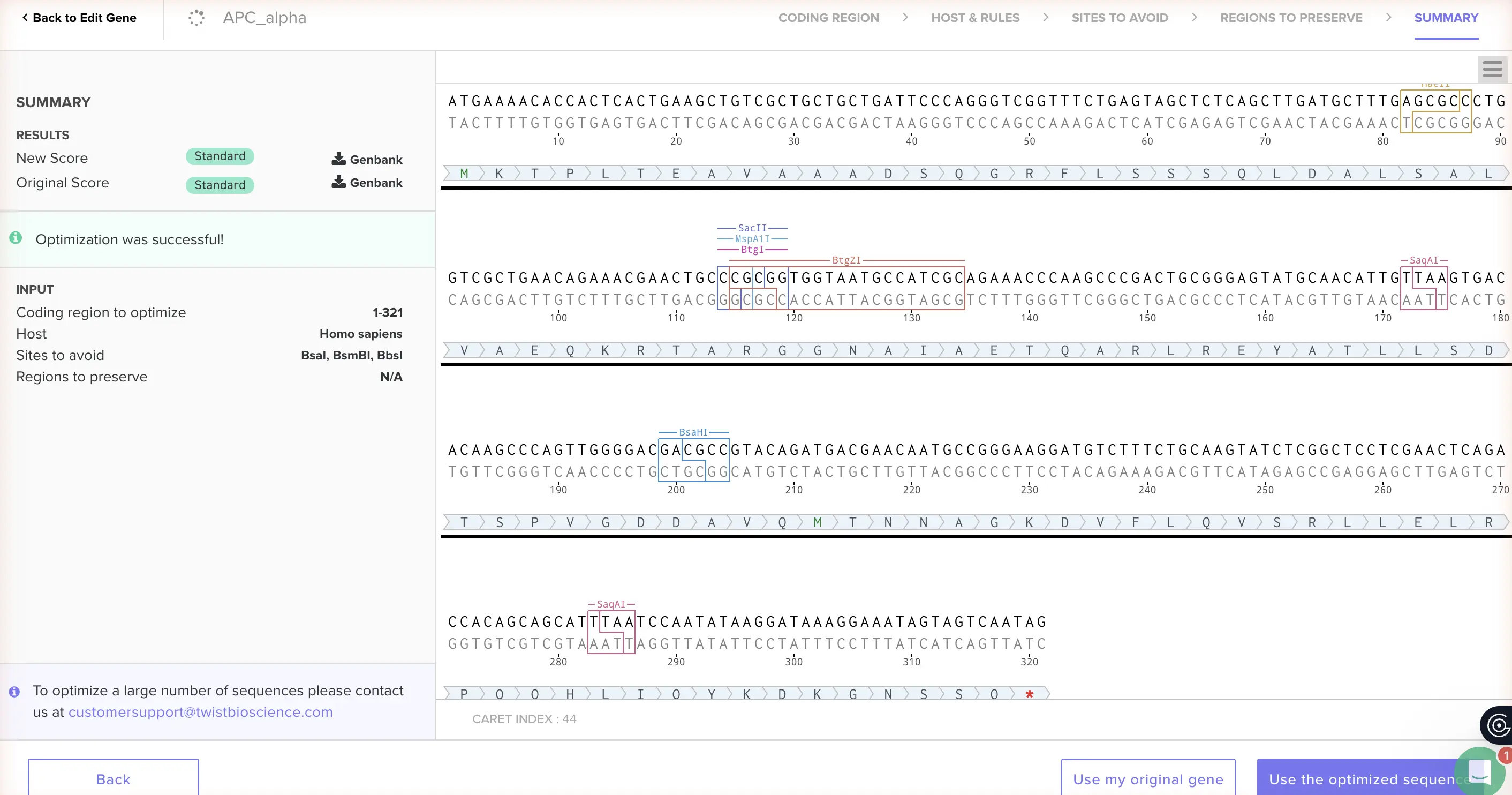
Task: Go to the Coding Region step
Action: point(828,18)
